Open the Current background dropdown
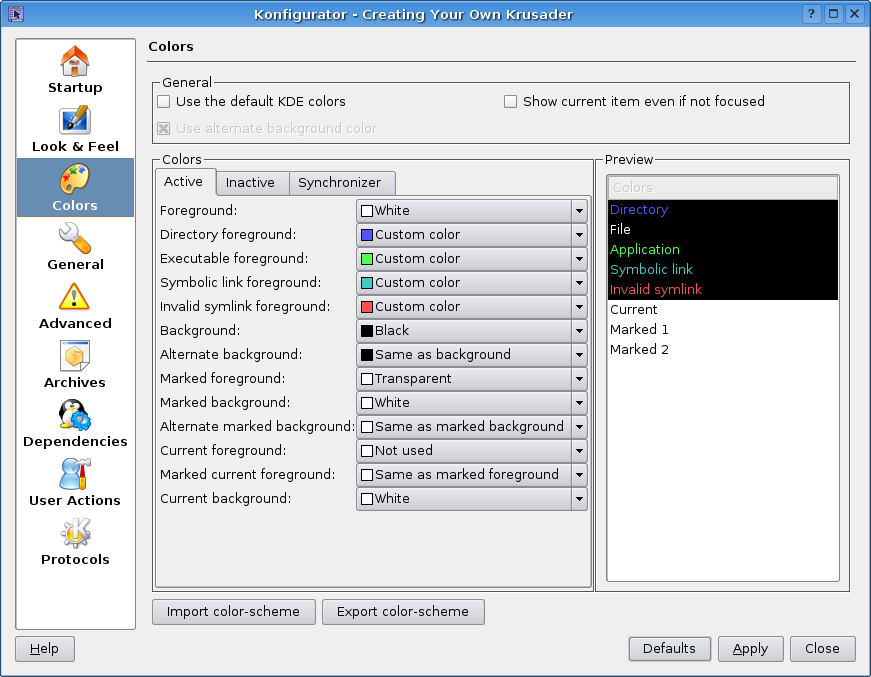The width and height of the screenshot is (871, 677). coord(472,499)
